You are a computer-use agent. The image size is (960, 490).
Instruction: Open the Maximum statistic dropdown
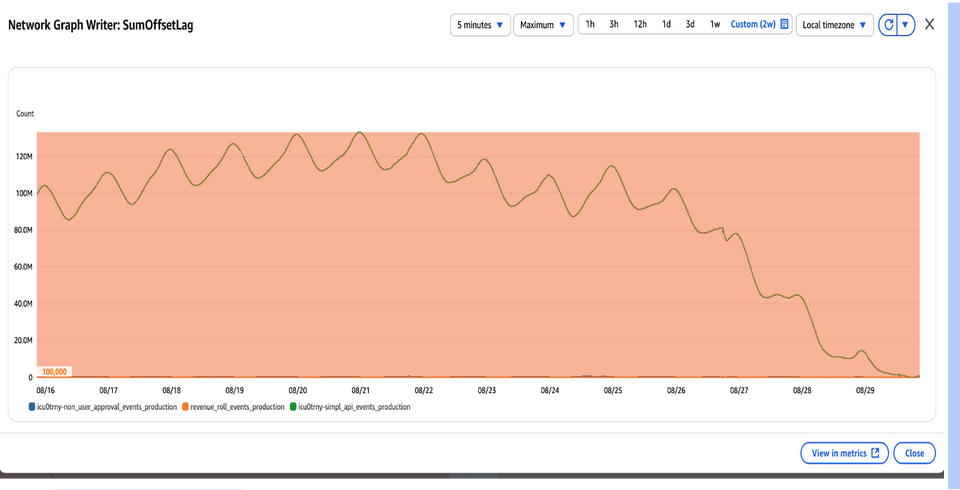pyautogui.click(x=543, y=25)
